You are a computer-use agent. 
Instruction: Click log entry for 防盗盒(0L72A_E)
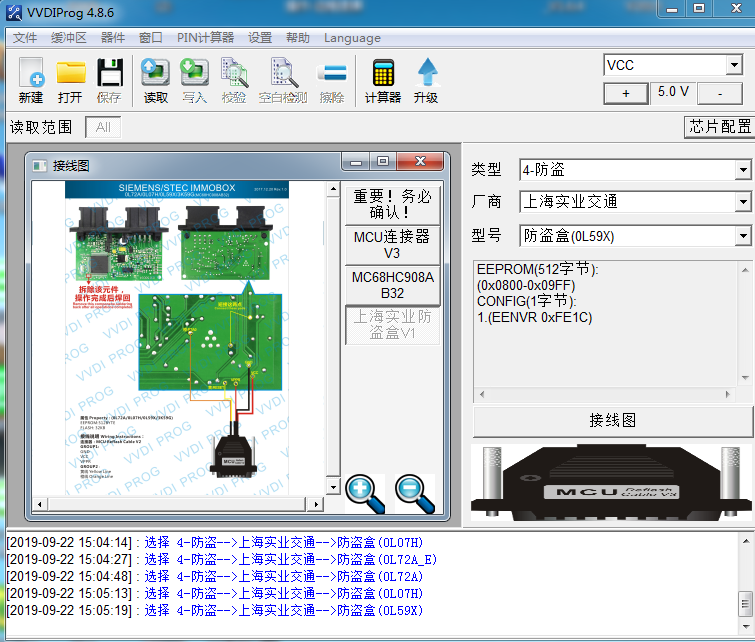221,559
